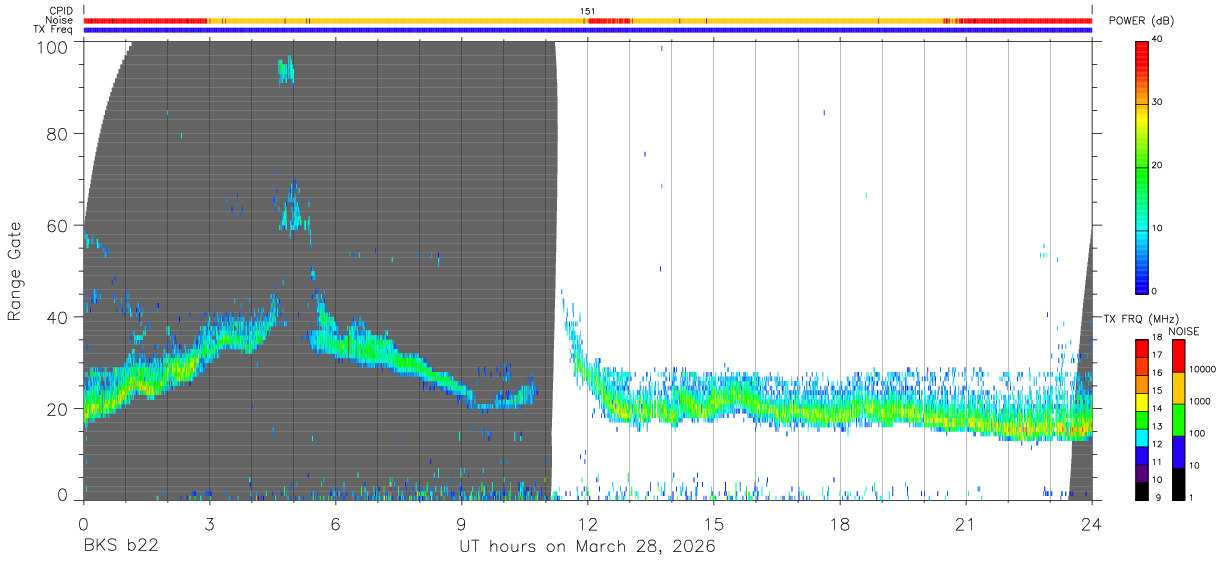
Task: Click the x-axis tick label 6
Action: 335,524
